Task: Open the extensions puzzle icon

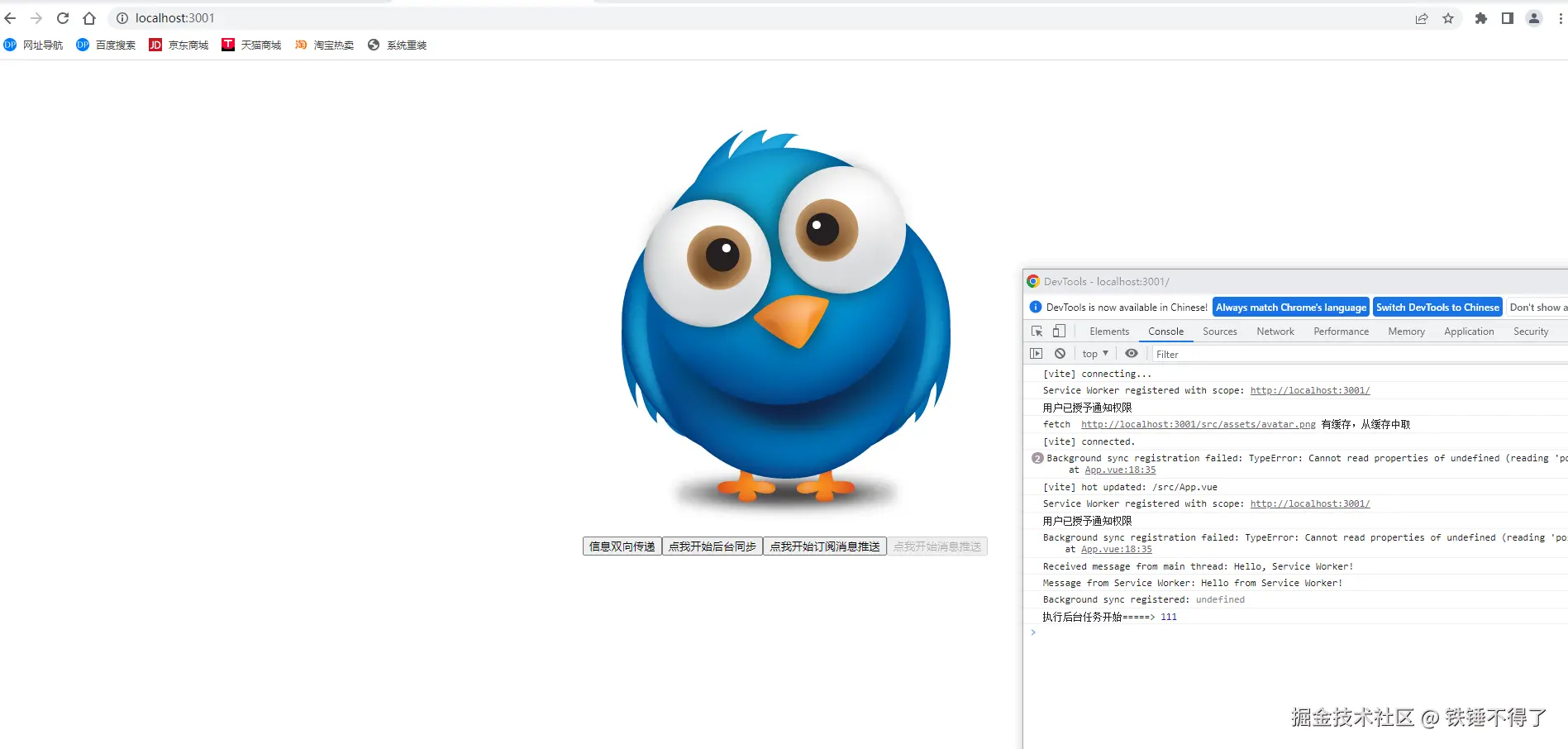Action: pyautogui.click(x=1481, y=18)
